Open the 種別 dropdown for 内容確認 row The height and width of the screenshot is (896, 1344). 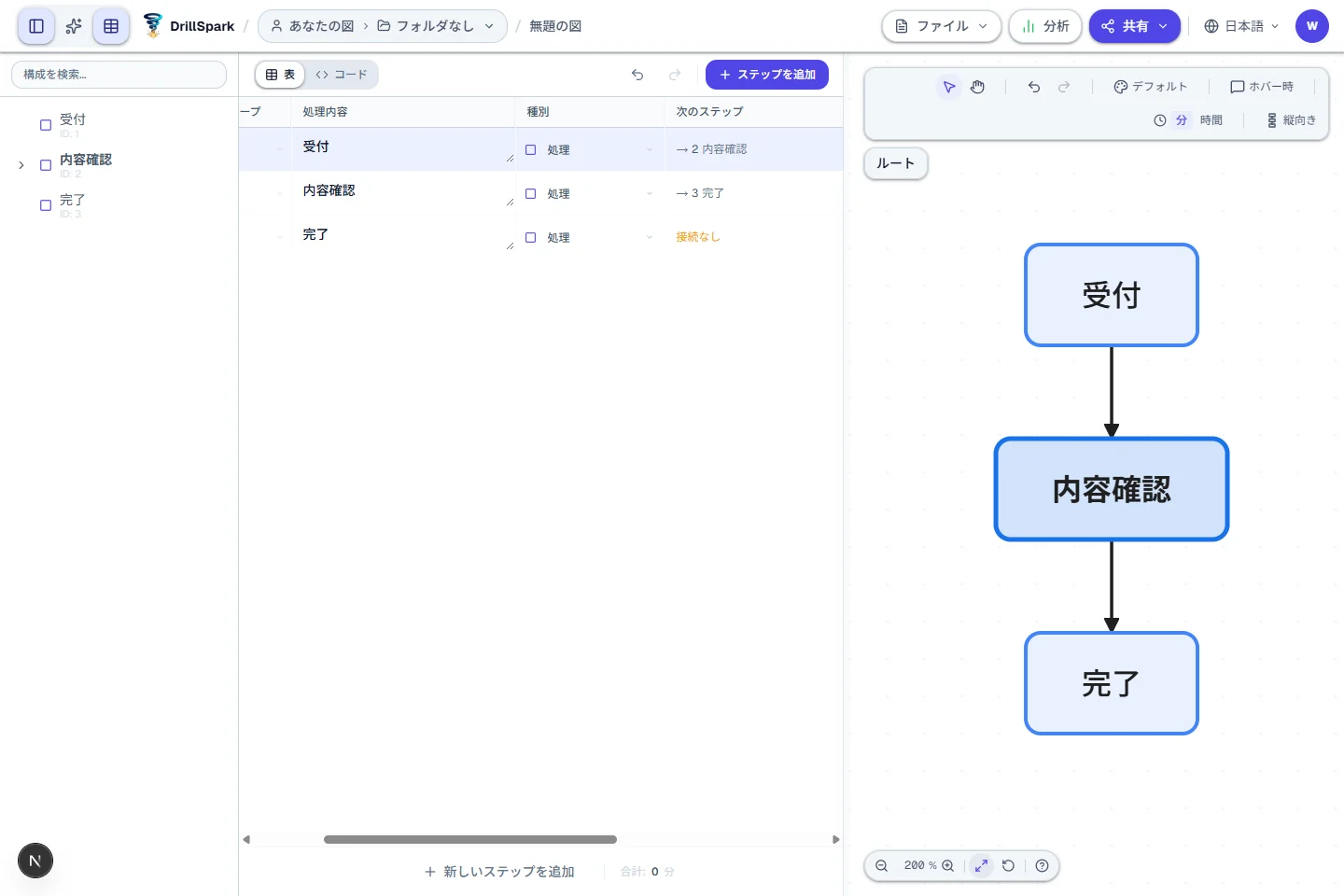click(x=590, y=193)
